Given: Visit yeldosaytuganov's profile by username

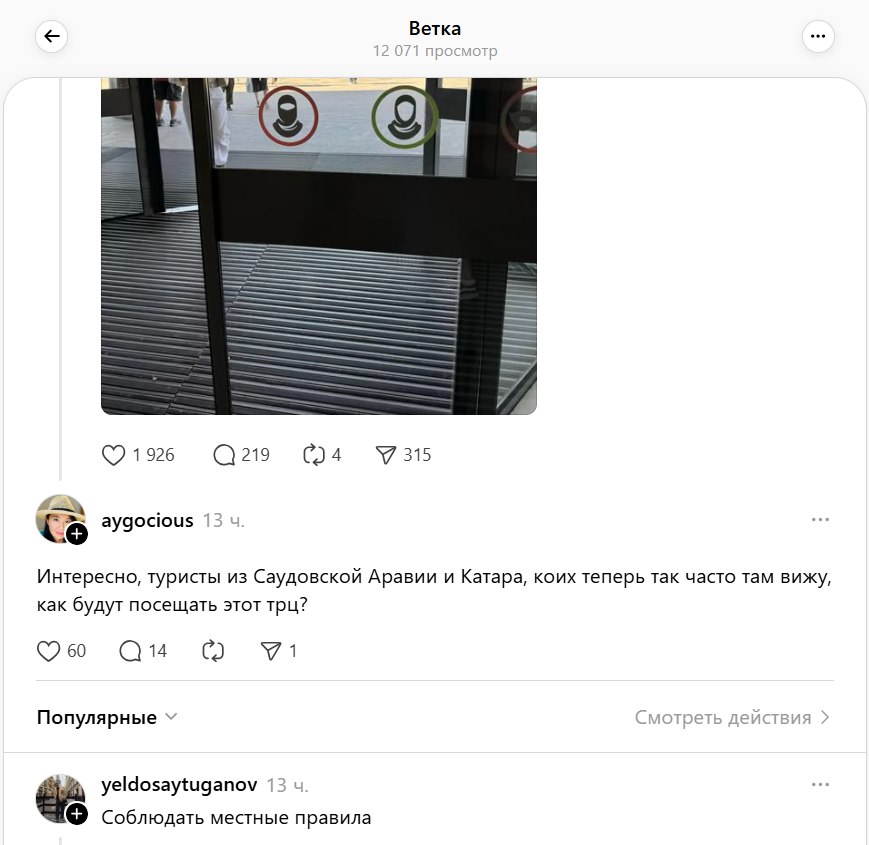Looking at the screenshot, I should (x=179, y=785).
